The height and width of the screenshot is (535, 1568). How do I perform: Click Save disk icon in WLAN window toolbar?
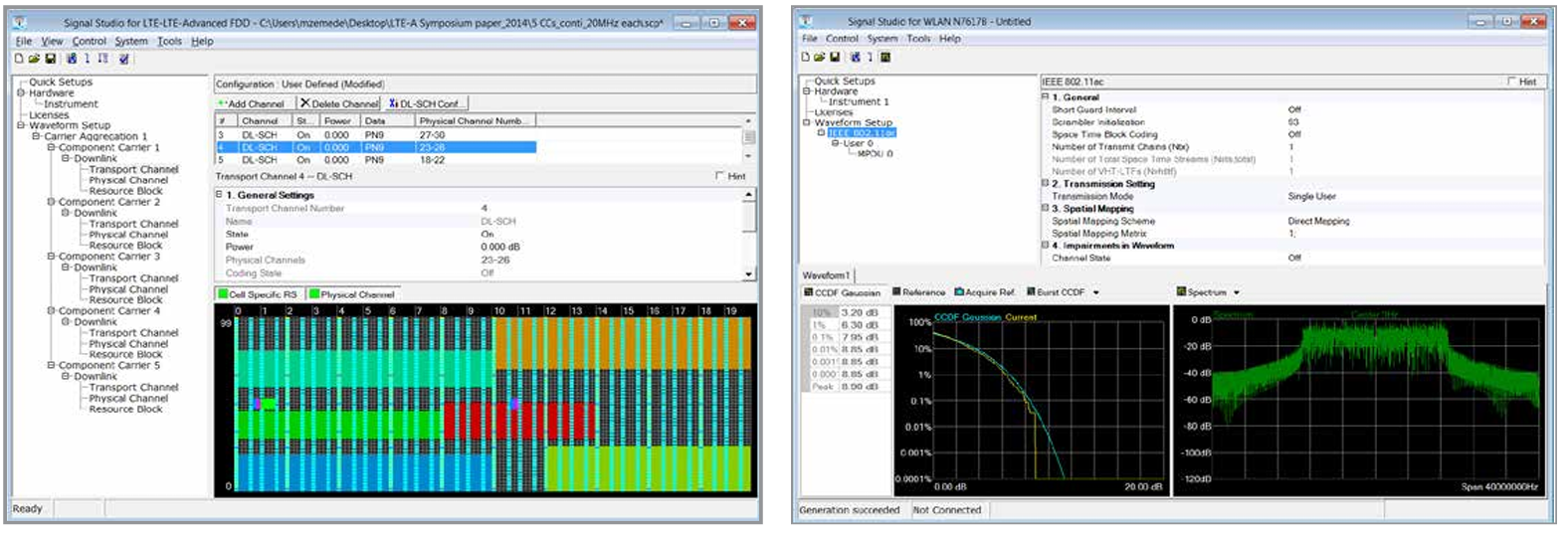tap(835, 58)
